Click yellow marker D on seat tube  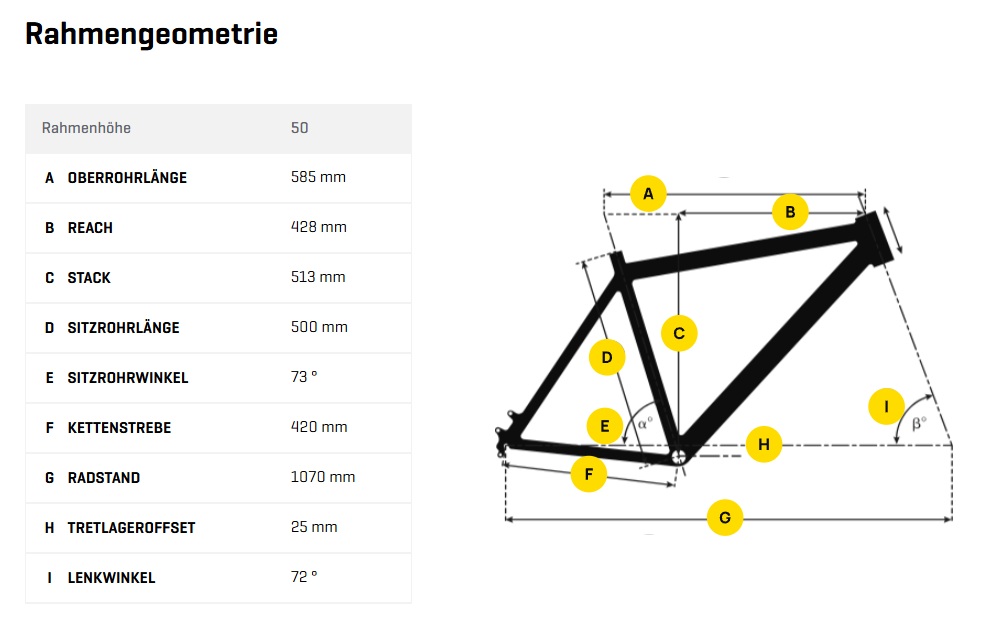point(607,357)
